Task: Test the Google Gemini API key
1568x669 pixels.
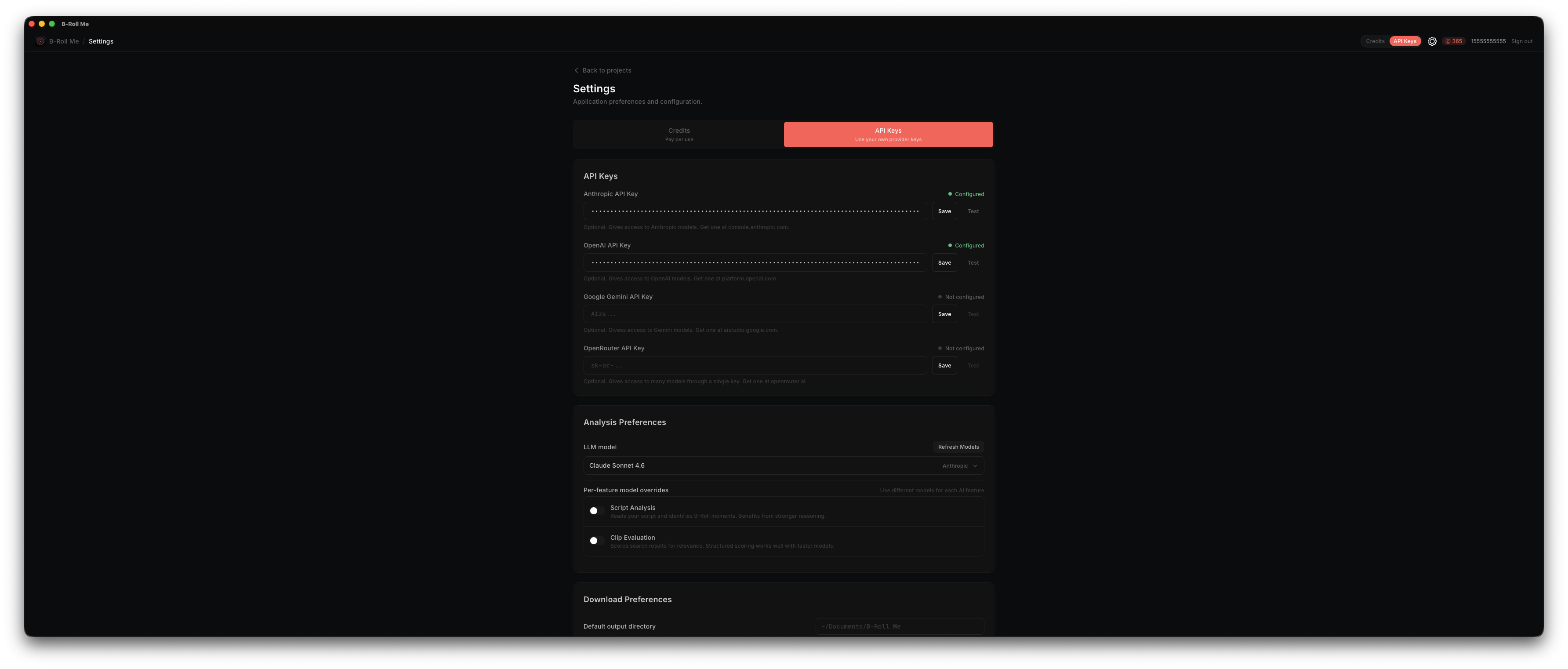Action: [973, 314]
